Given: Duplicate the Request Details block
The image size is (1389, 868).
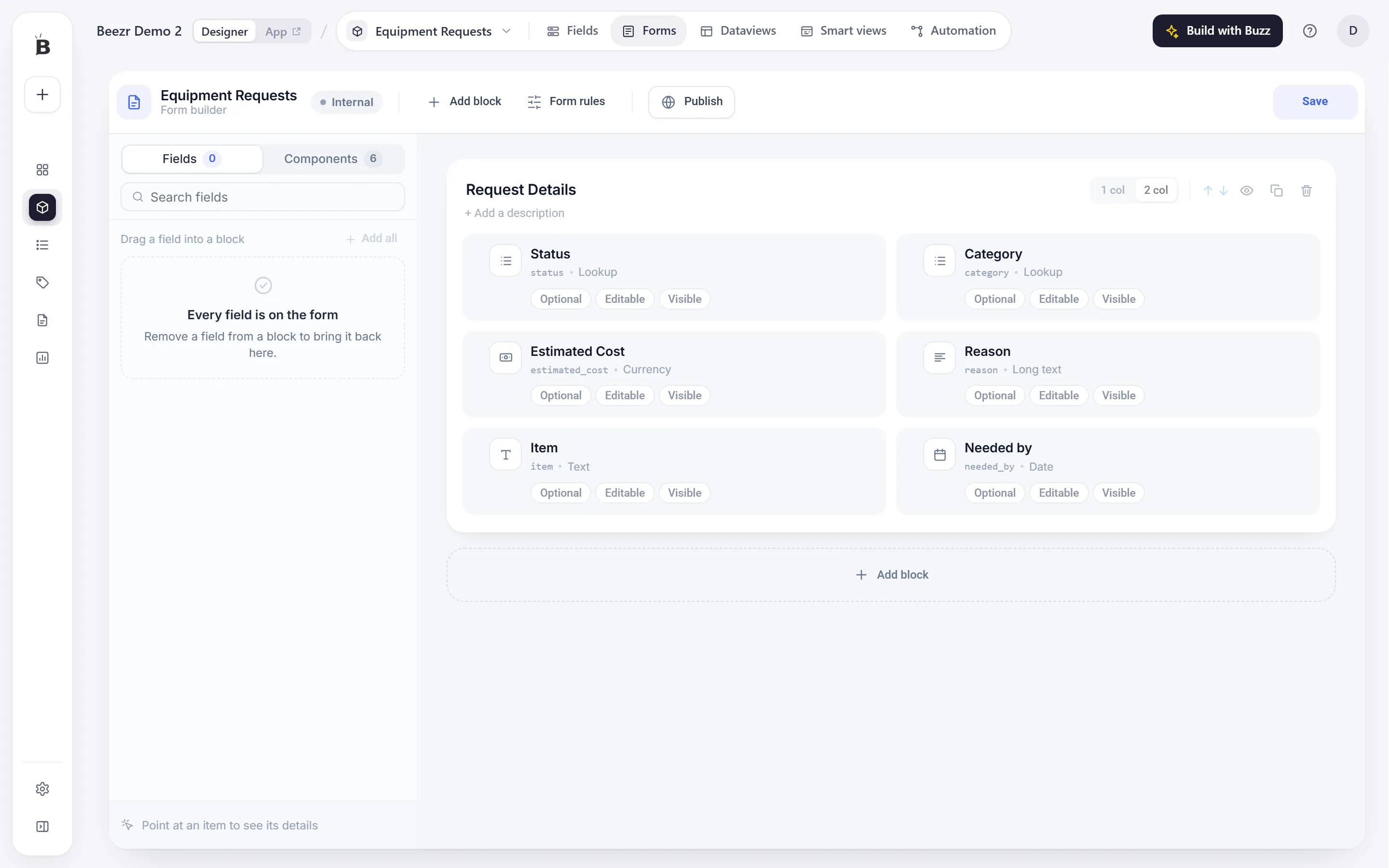Looking at the screenshot, I should coord(1276,190).
